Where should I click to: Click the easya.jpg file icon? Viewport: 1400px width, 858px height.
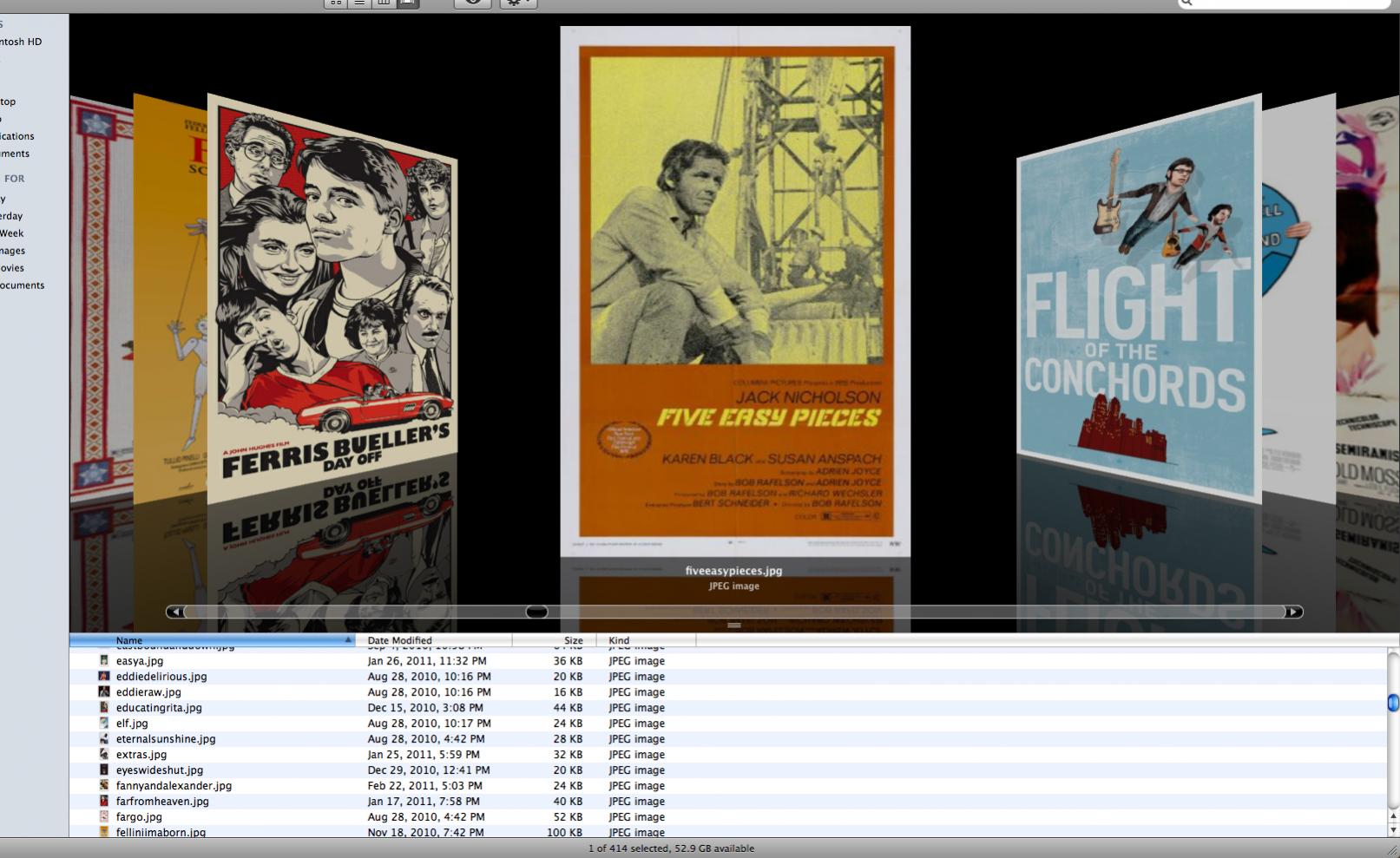[x=104, y=660]
